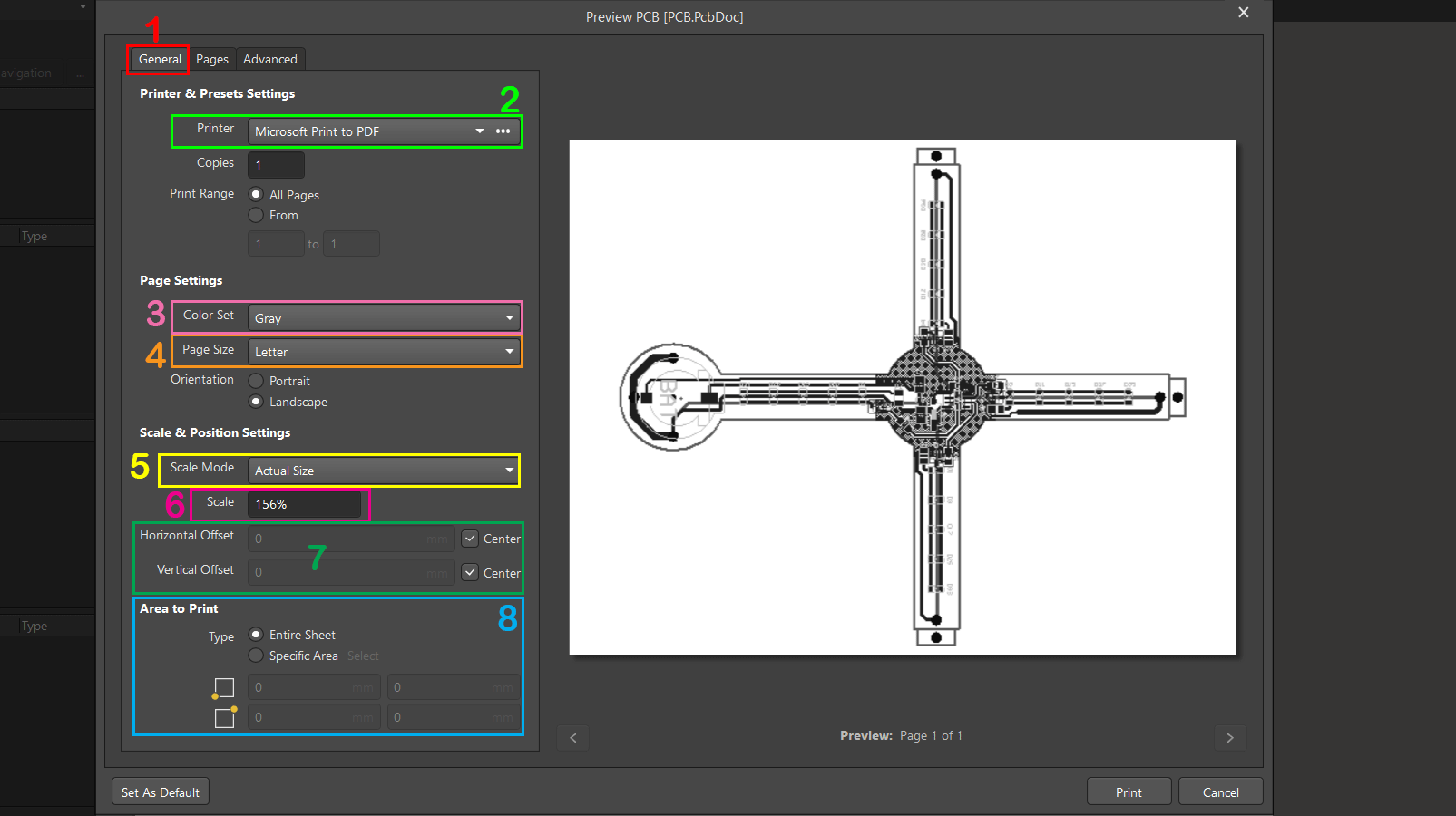
Task: Choose Specific Area print type
Action: 257,656
